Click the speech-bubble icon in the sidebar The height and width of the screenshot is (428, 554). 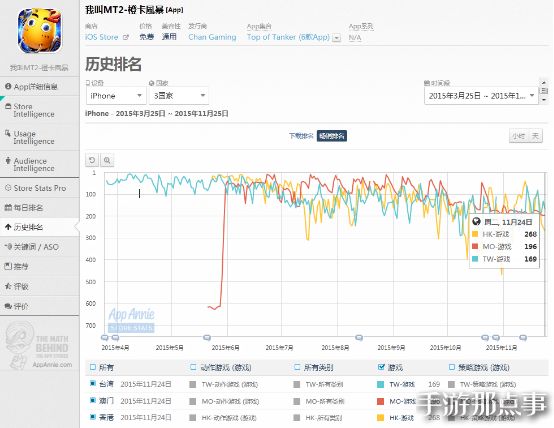pyautogui.click(x=8, y=306)
